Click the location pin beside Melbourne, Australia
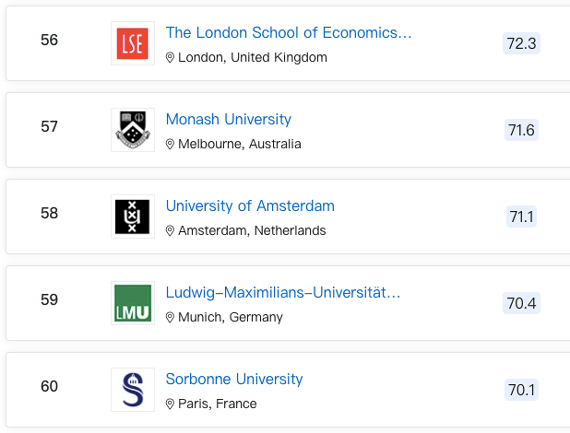The image size is (570, 433). (x=170, y=144)
